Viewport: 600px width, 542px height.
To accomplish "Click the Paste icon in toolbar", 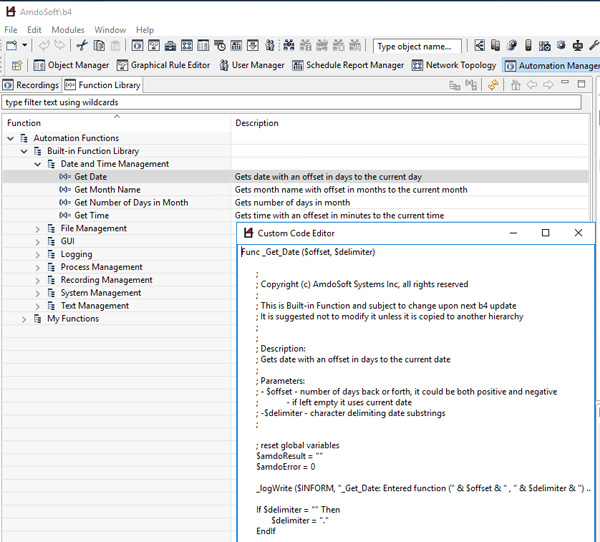I will (115, 46).
